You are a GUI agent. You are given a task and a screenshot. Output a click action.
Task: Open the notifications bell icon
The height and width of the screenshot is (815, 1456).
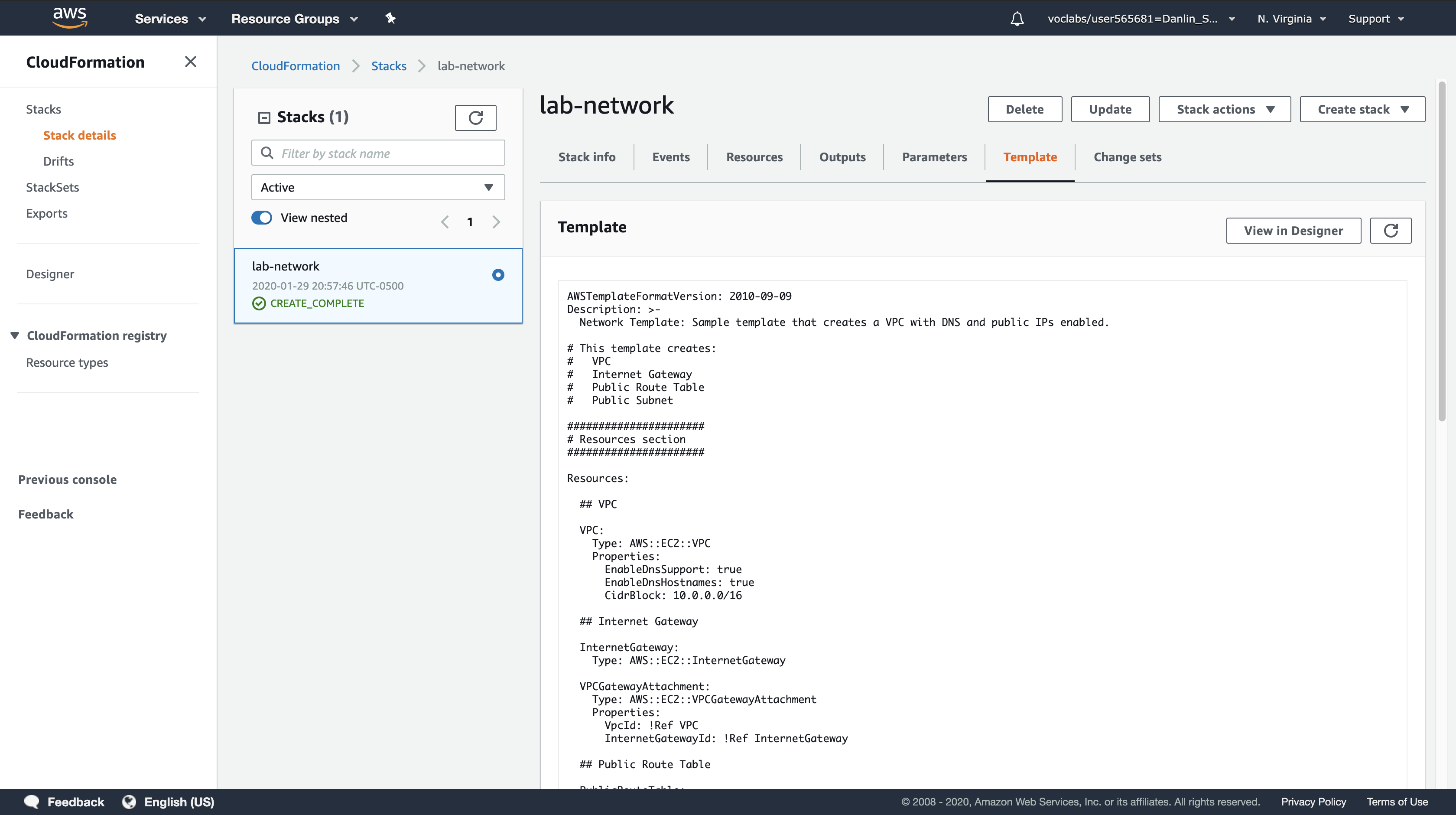click(x=1017, y=19)
